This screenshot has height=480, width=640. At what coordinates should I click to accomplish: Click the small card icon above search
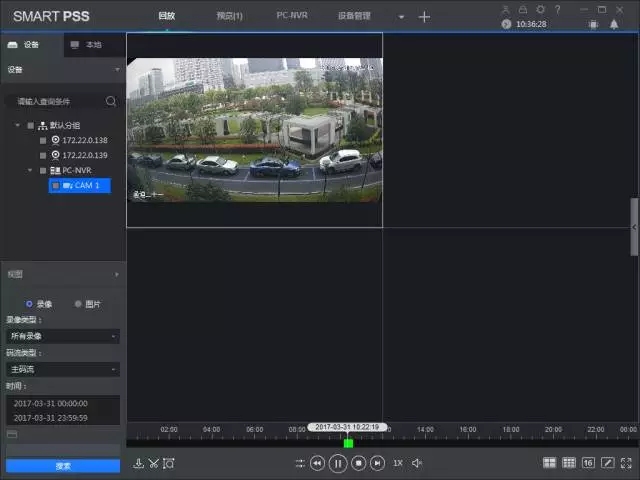(12, 434)
